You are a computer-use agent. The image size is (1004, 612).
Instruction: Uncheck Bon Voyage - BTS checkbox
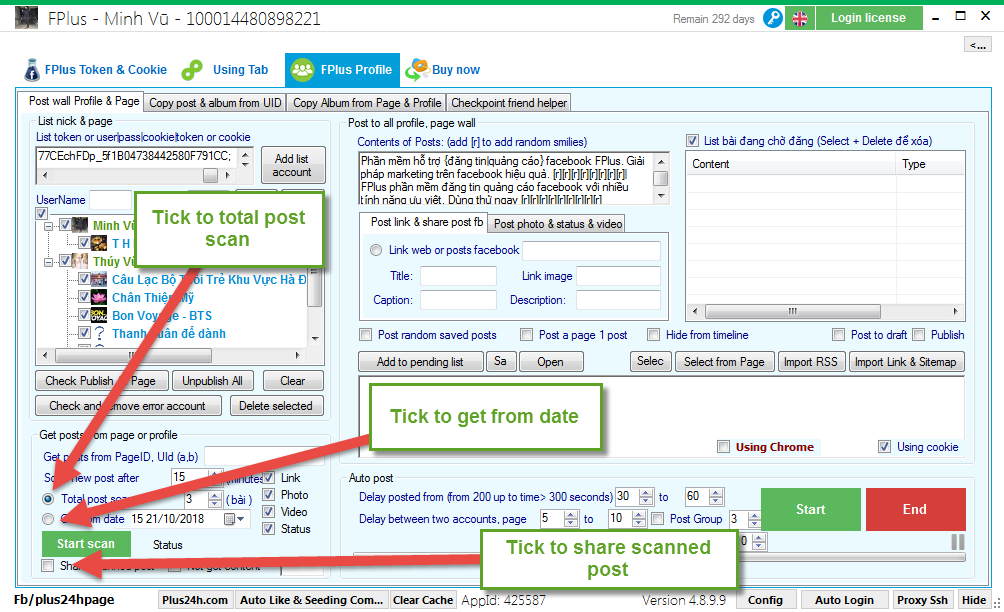84,314
